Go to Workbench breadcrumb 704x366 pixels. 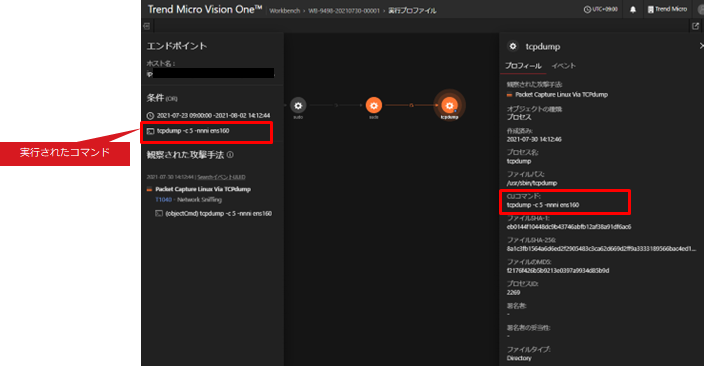pyautogui.click(x=285, y=11)
